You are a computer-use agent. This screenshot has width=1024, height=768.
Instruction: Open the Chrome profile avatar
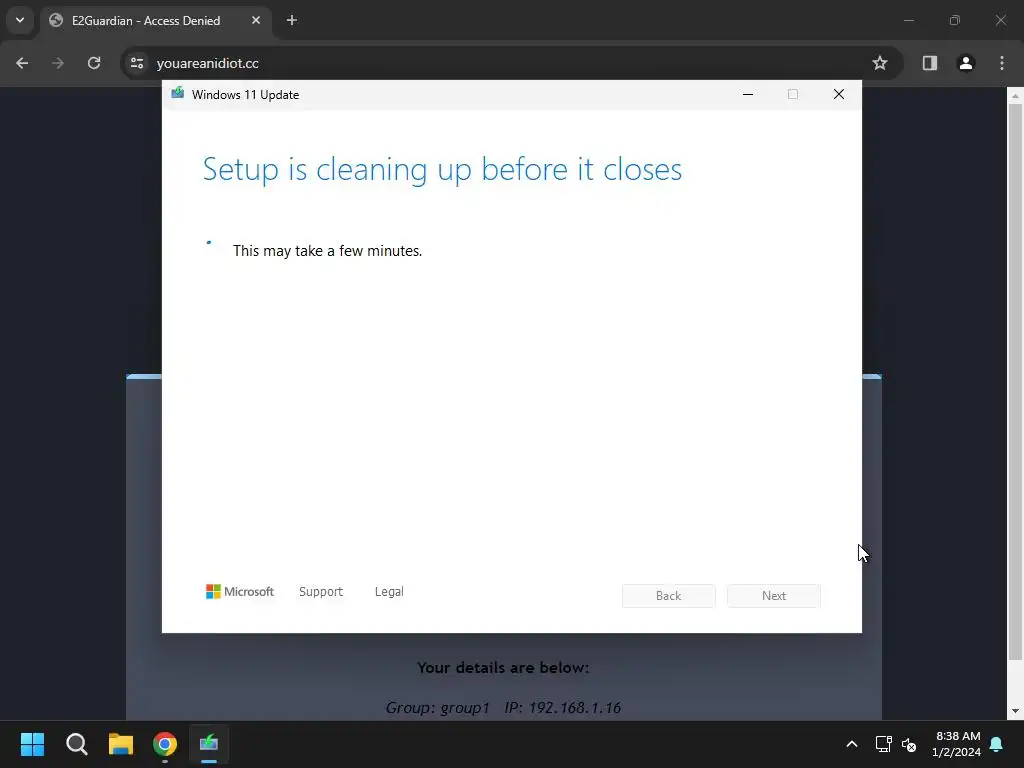point(966,63)
